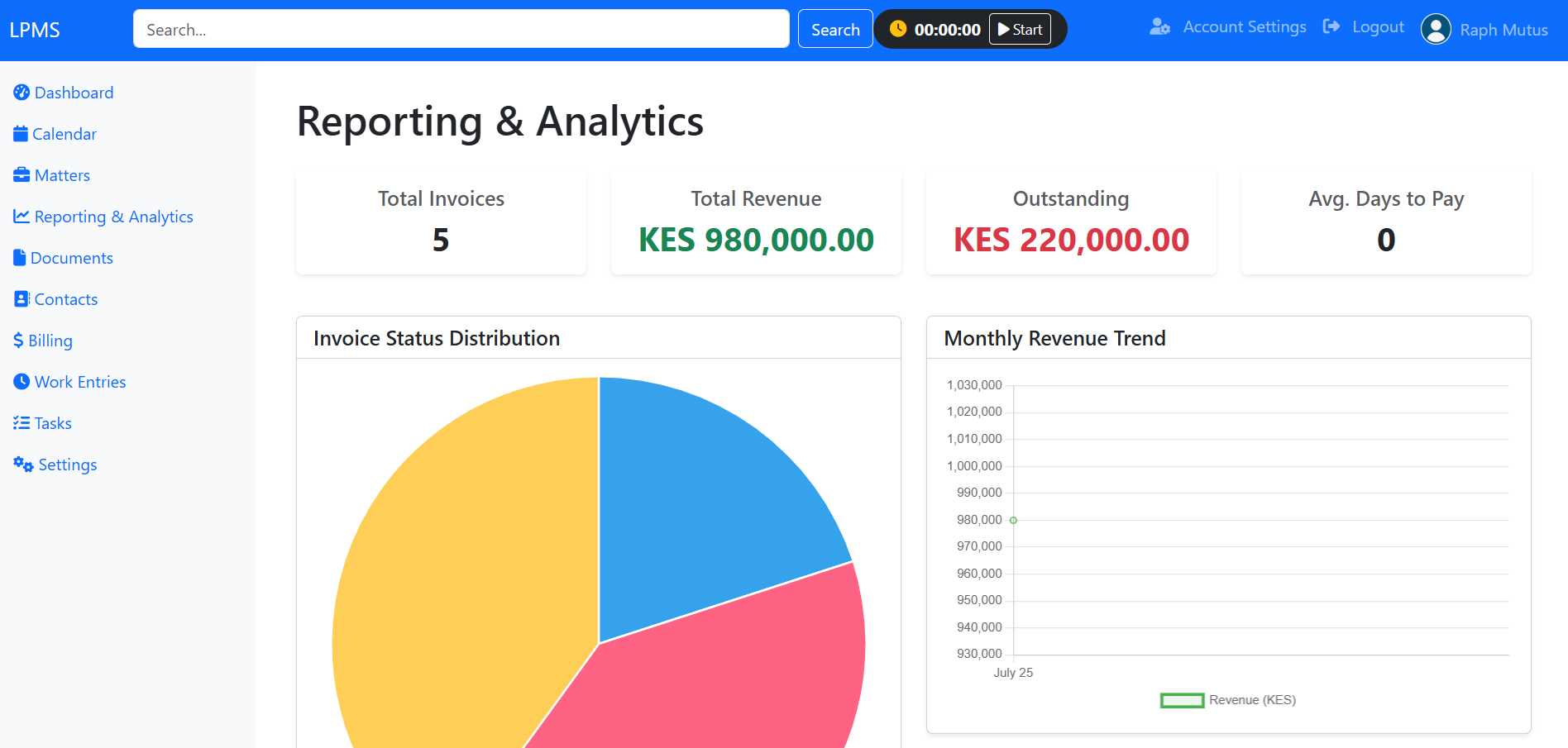1568x748 pixels.
Task: Click the Account Settings user-gear icon
Action: pyautogui.click(x=1160, y=26)
